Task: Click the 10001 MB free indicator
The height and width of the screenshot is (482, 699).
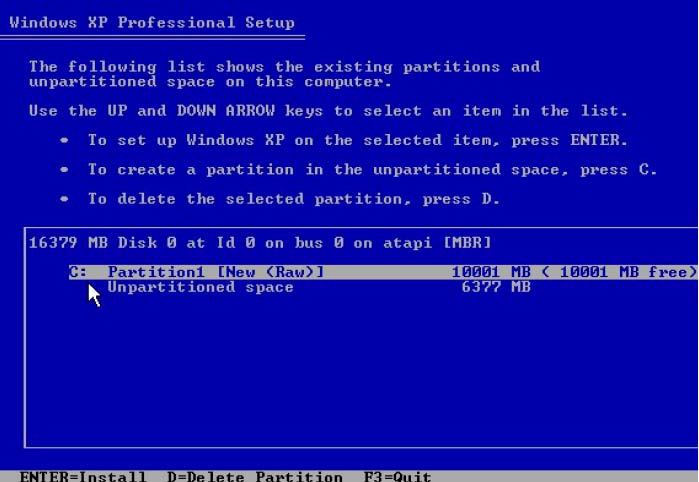Action: tap(619, 272)
